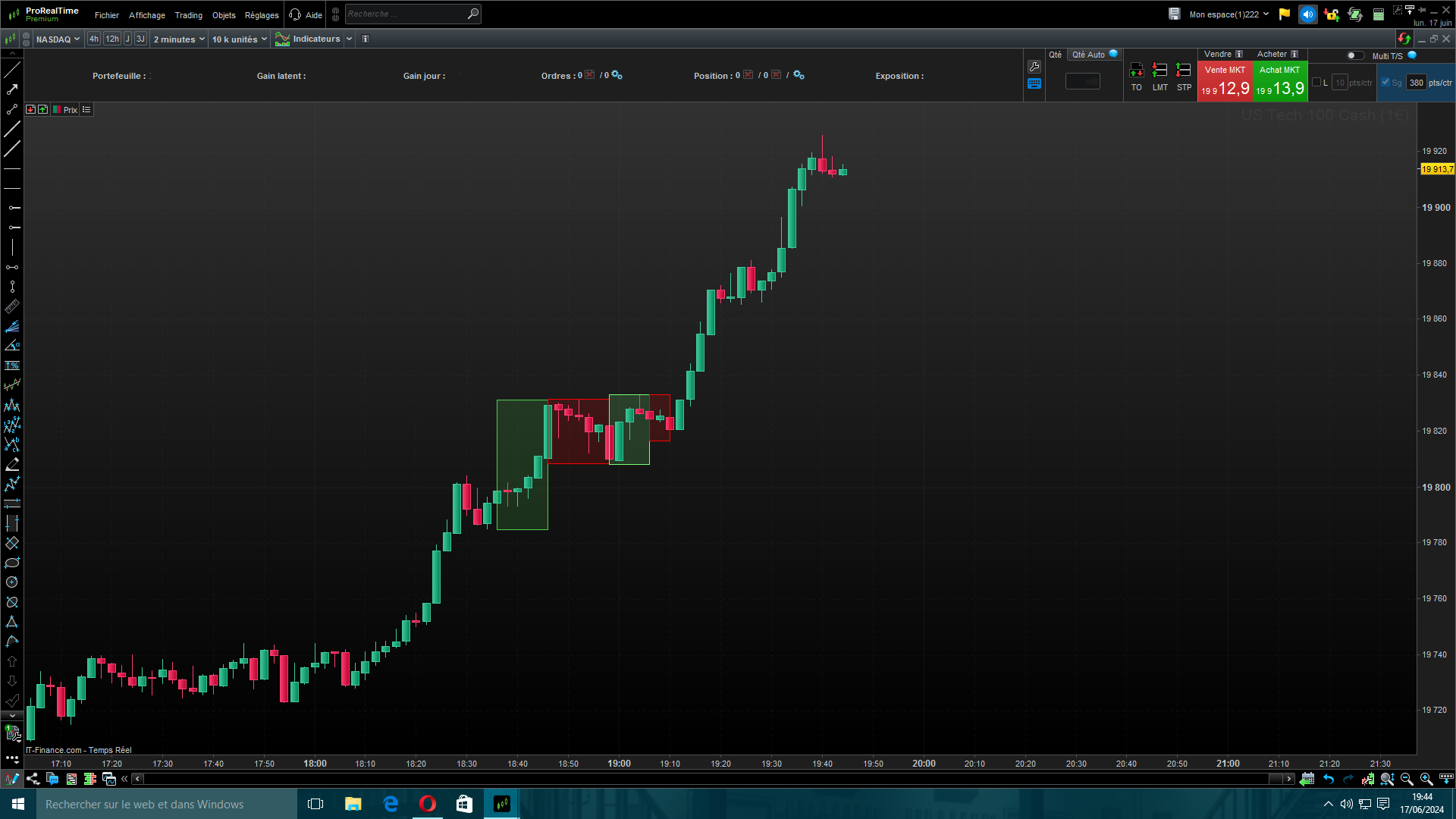Click the blue keyboard icon
The width and height of the screenshot is (1456, 819).
coord(1034,84)
